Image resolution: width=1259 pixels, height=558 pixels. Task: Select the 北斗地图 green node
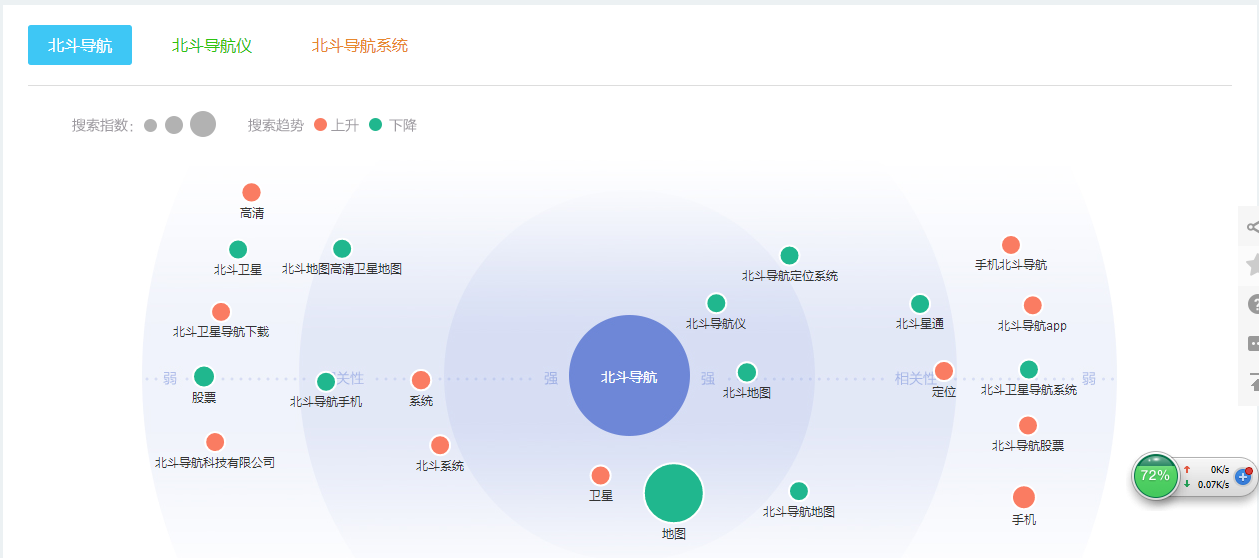747,372
